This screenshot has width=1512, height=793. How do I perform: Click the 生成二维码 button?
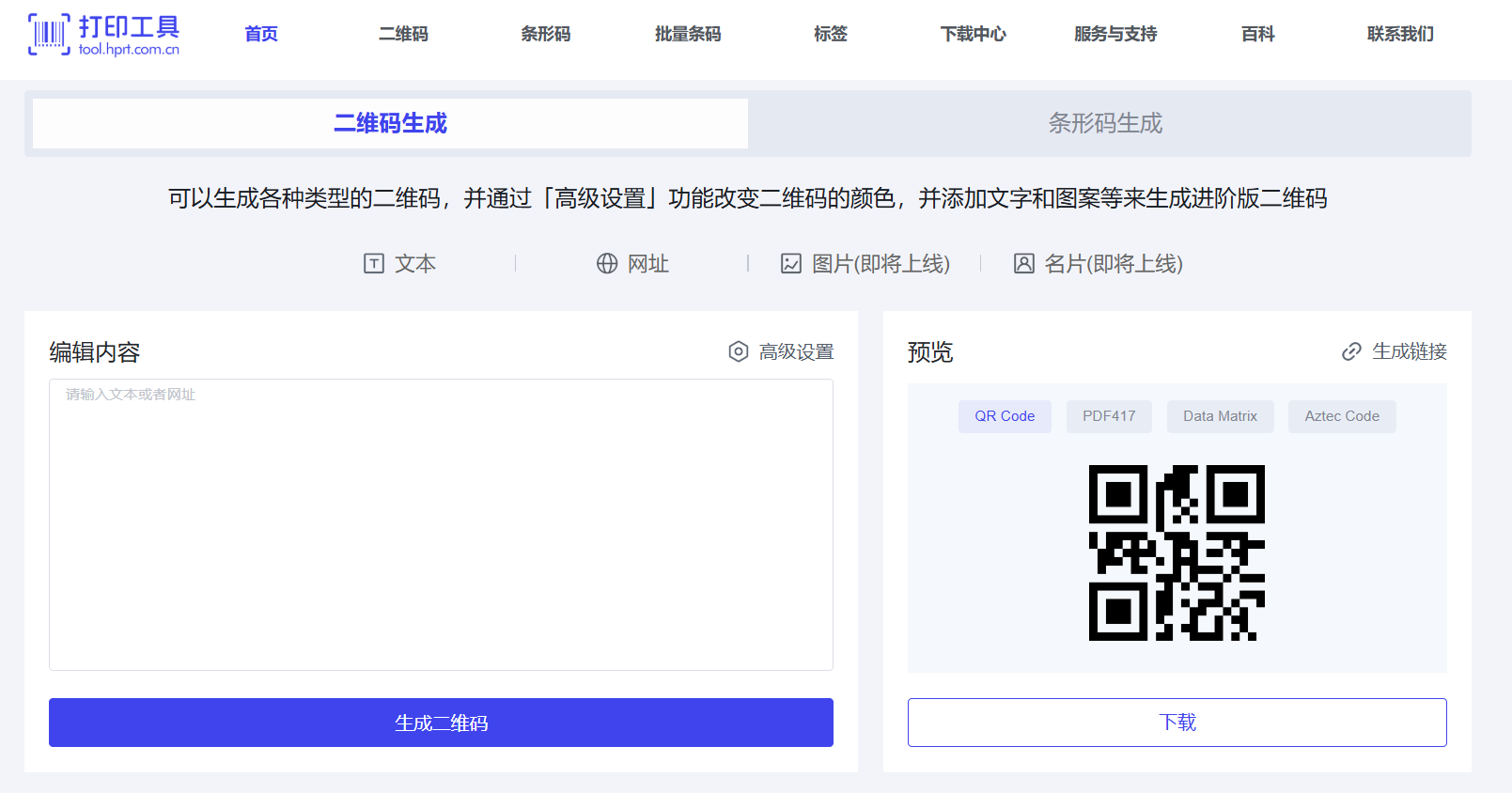pyautogui.click(x=441, y=723)
